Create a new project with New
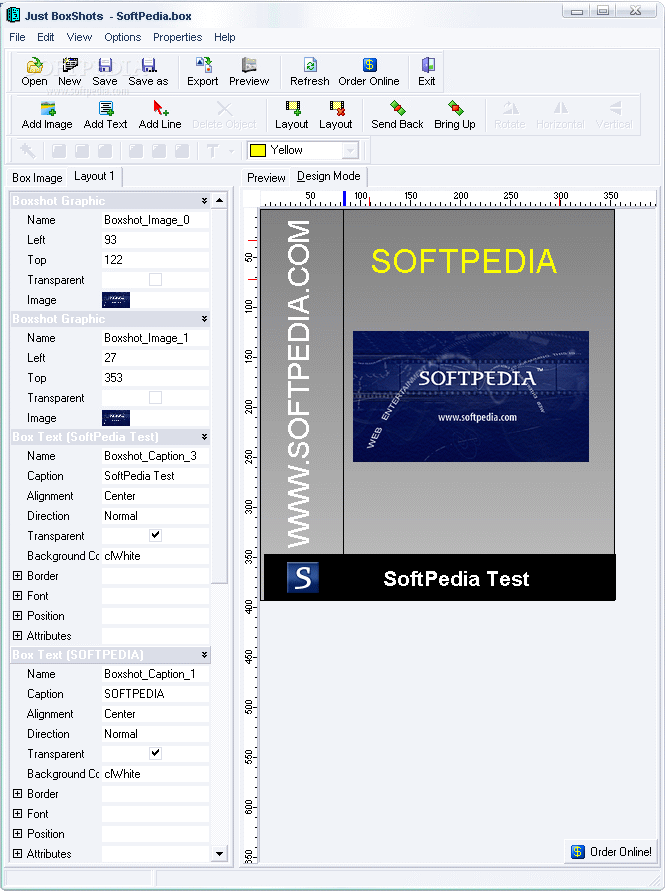This screenshot has width=665, height=891. tap(69, 72)
